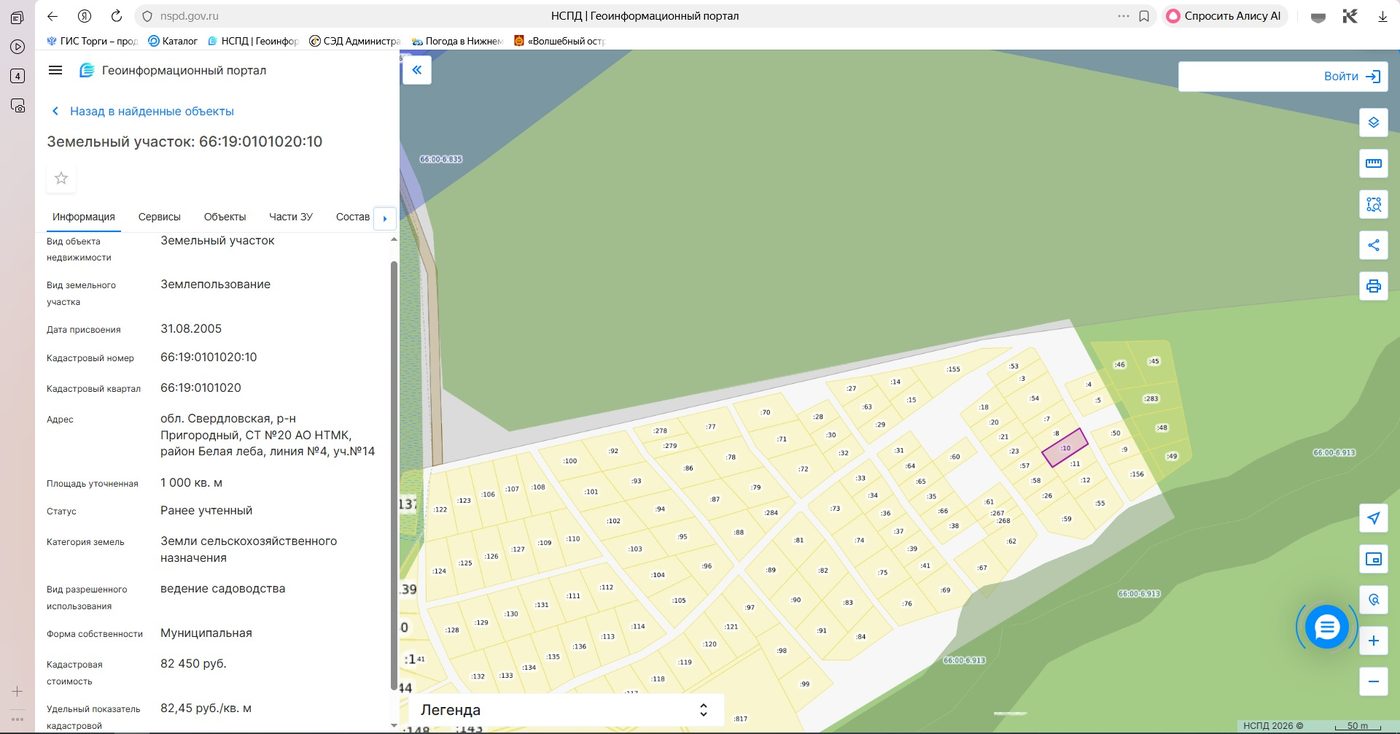Screen dimensions: 1400x734
Task: Zoom out of the map with the minus button
Action: point(1374,682)
